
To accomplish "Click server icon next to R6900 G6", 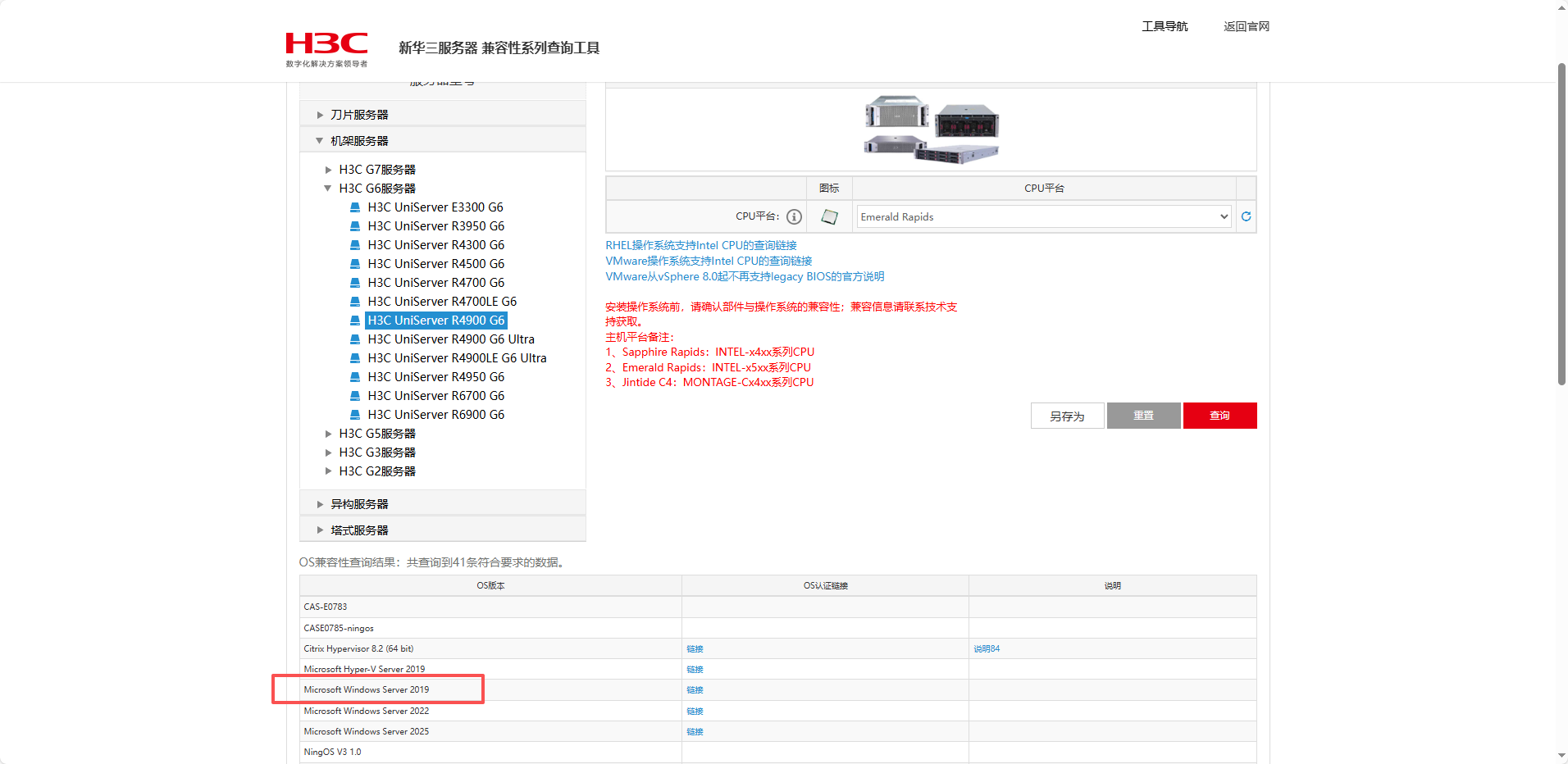I will pyautogui.click(x=355, y=415).
